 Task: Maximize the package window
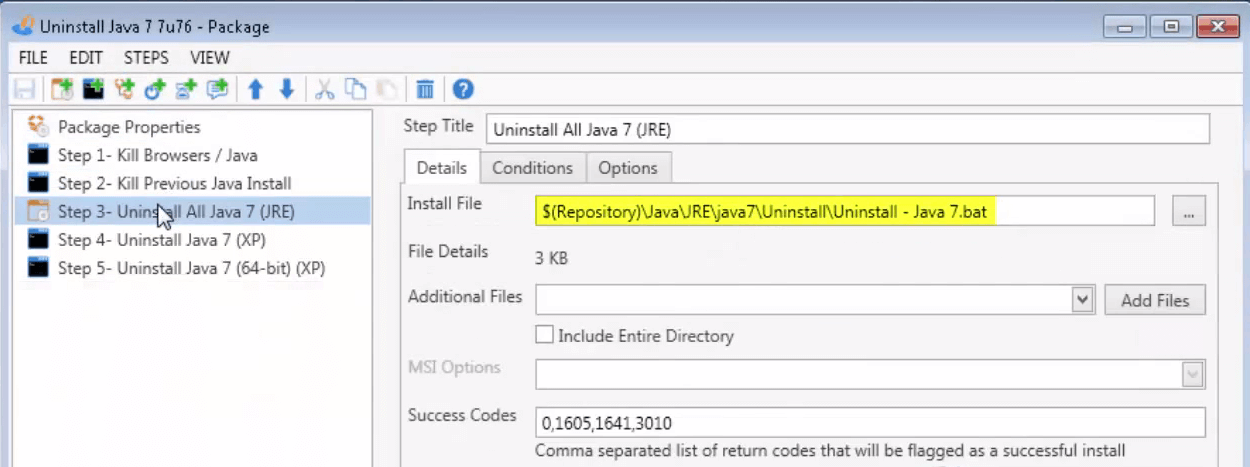point(1171,27)
